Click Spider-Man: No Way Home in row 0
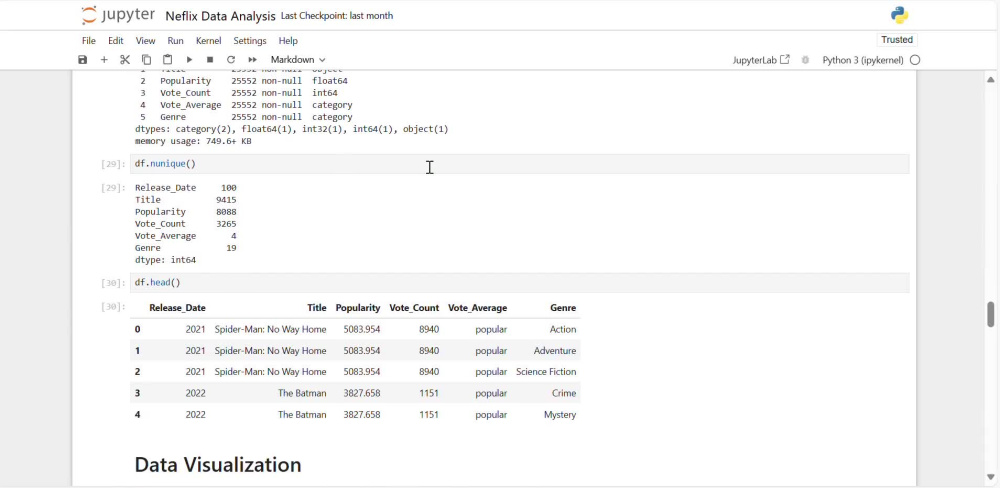Image resolution: width=1000 pixels, height=488 pixels. [x=270, y=329]
